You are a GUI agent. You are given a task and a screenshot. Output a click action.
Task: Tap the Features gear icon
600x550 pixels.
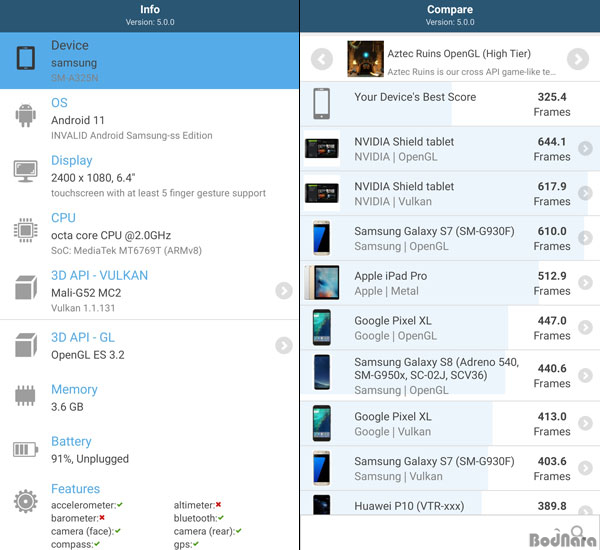click(x=26, y=501)
